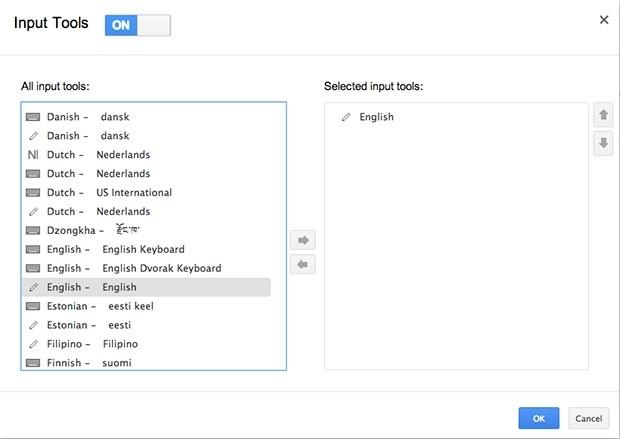Confirm with the OK button
620x439 pixels.
539,418
